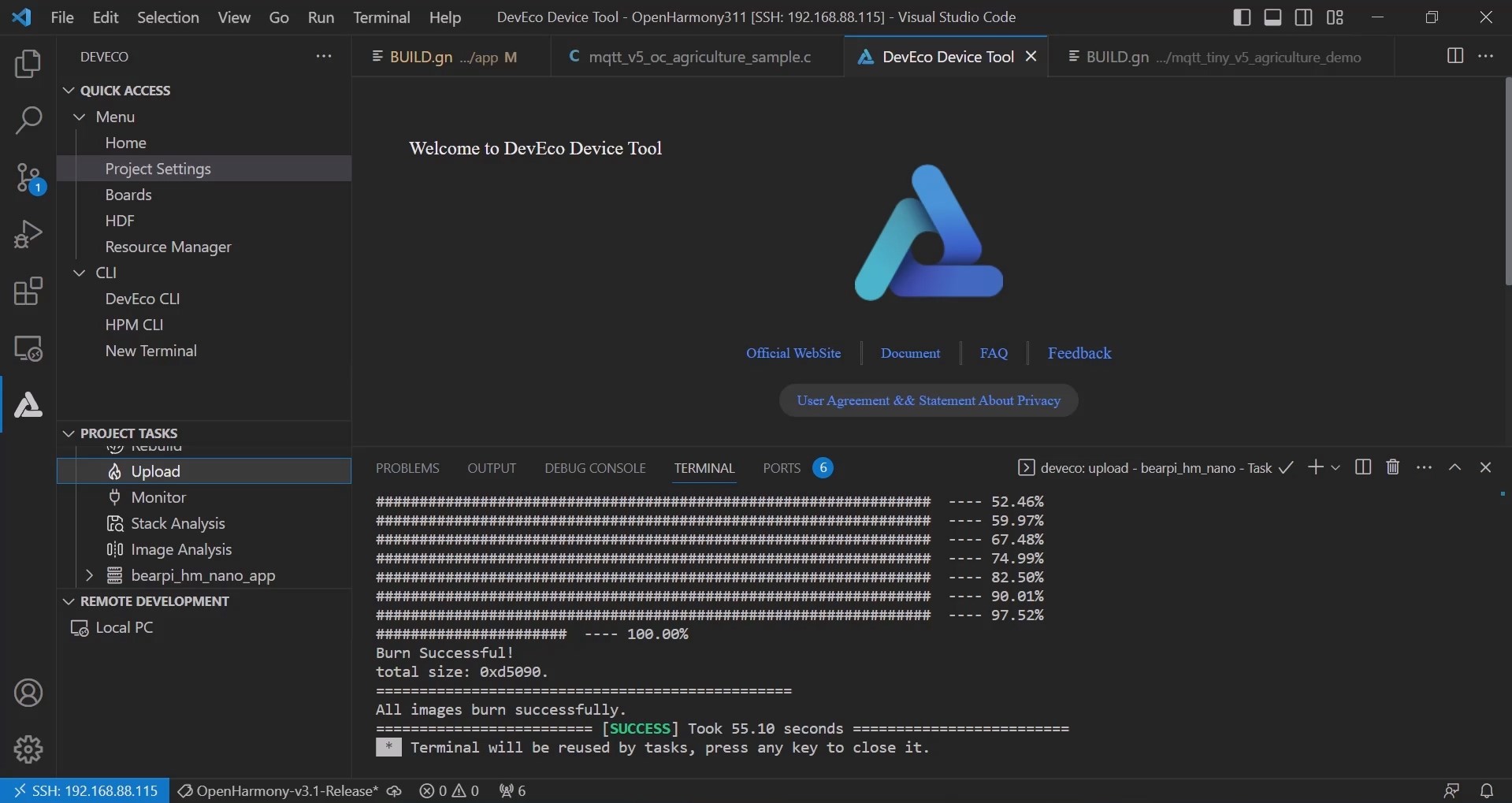The width and height of the screenshot is (1512, 803).
Task: Open notifications bell in status bar
Action: [x=1487, y=790]
